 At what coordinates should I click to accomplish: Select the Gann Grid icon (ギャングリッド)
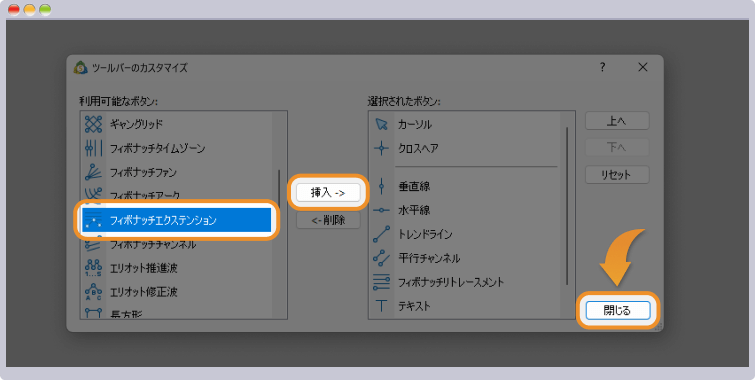point(93,124)
